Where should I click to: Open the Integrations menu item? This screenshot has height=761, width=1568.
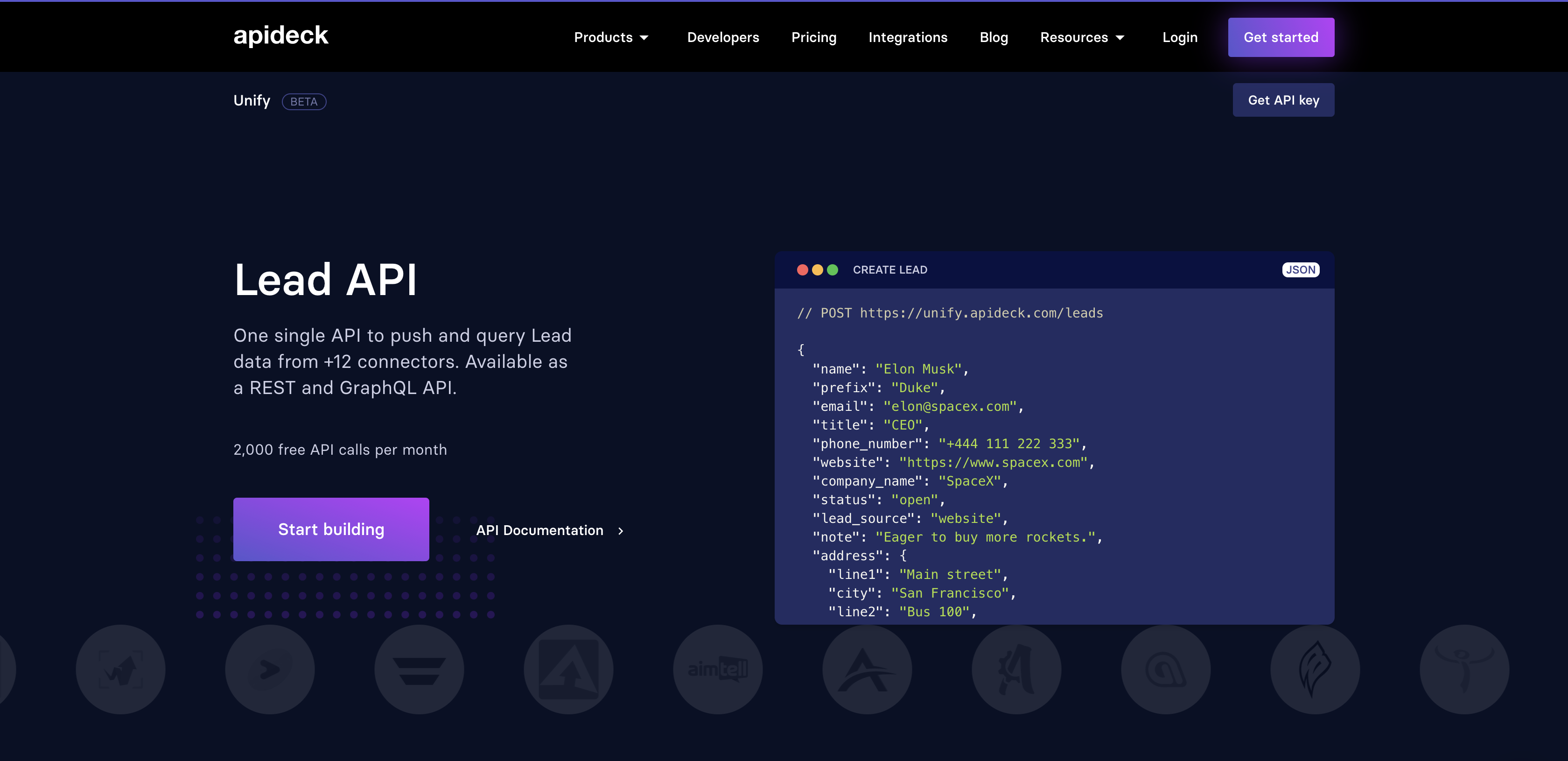(908, 38)
